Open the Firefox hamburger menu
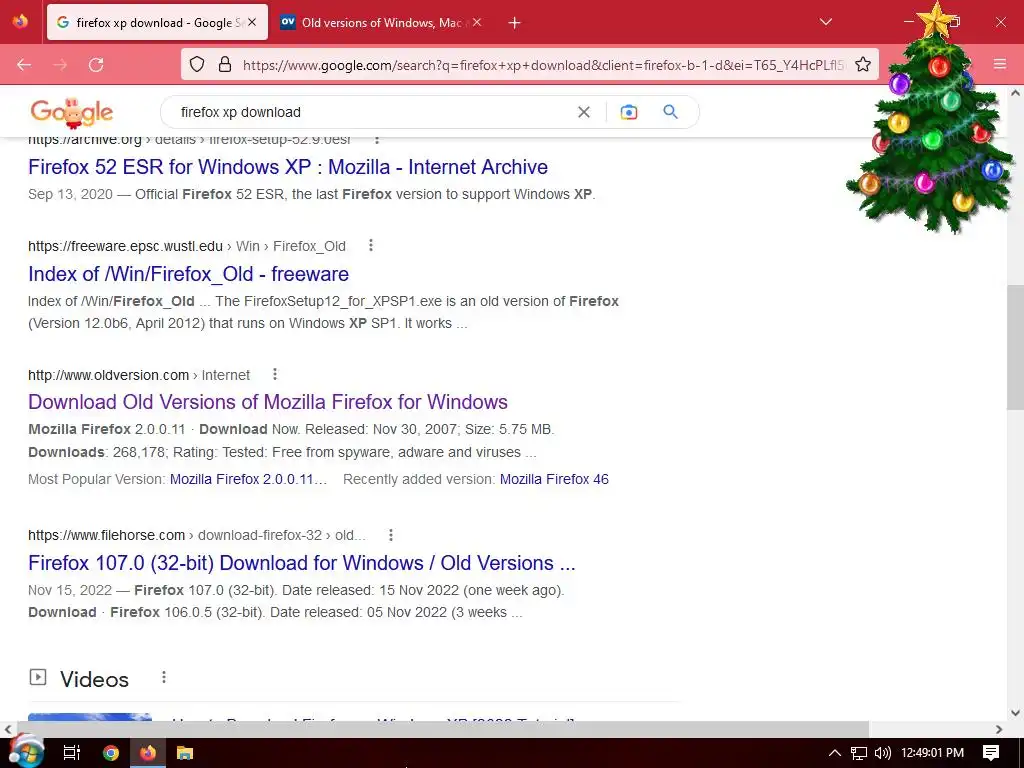Screen dimensions: 1024x768 (x=1000, y=64)
